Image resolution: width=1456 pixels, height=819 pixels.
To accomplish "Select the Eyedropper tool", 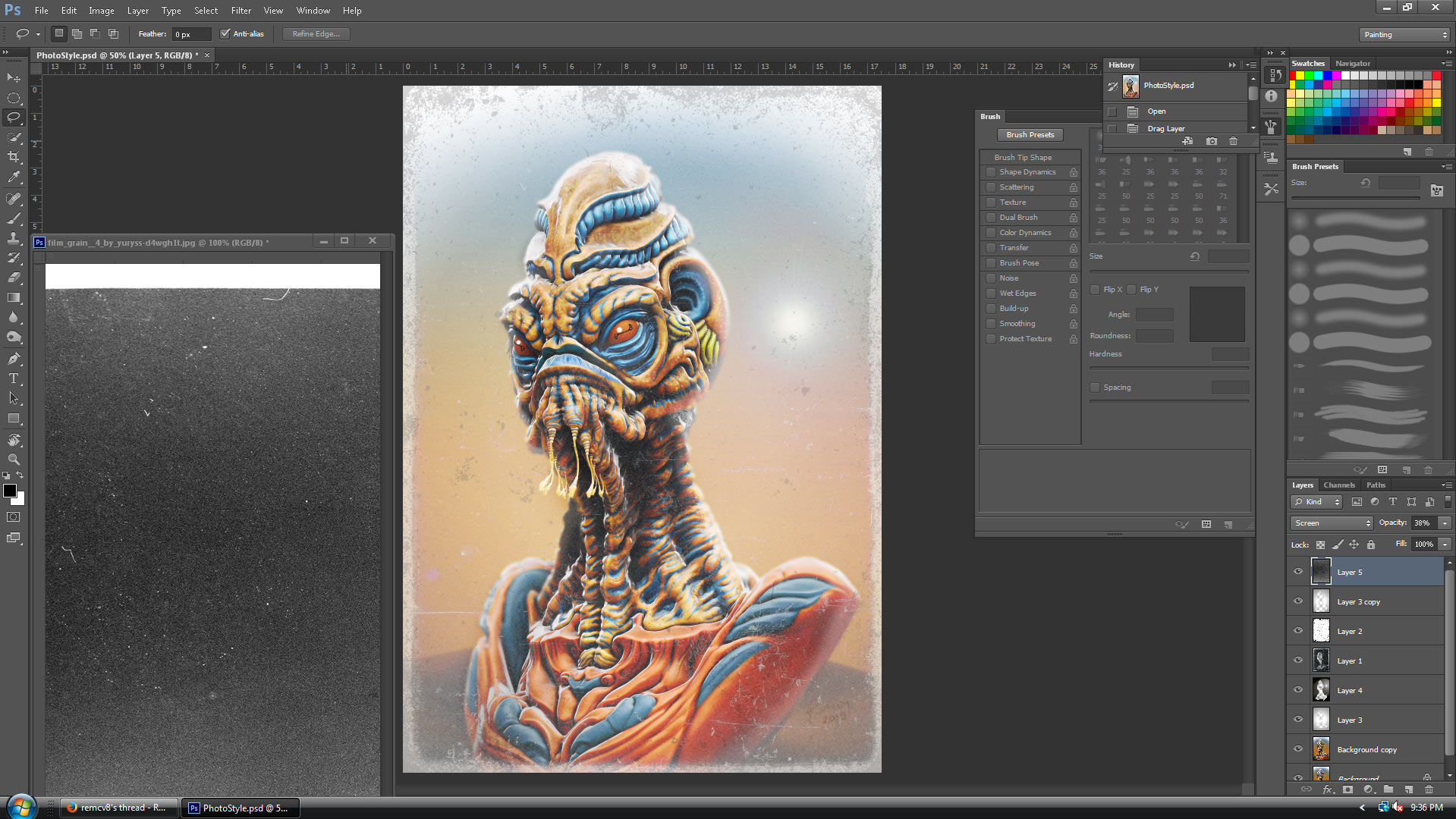I will click(x=14, y=177).
